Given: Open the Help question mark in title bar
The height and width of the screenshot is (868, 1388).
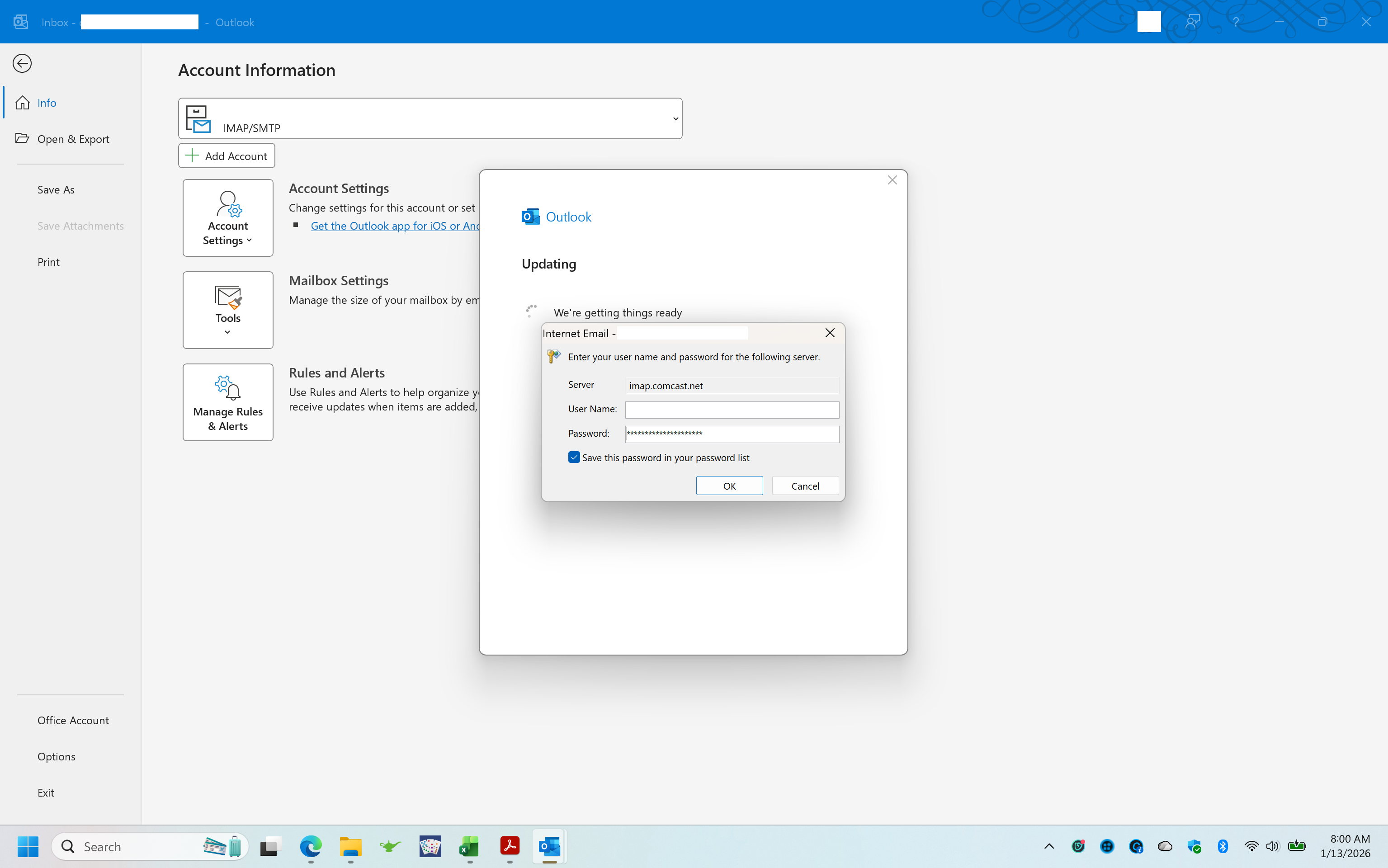Looking at the screenshot, I should point(1235,22).
